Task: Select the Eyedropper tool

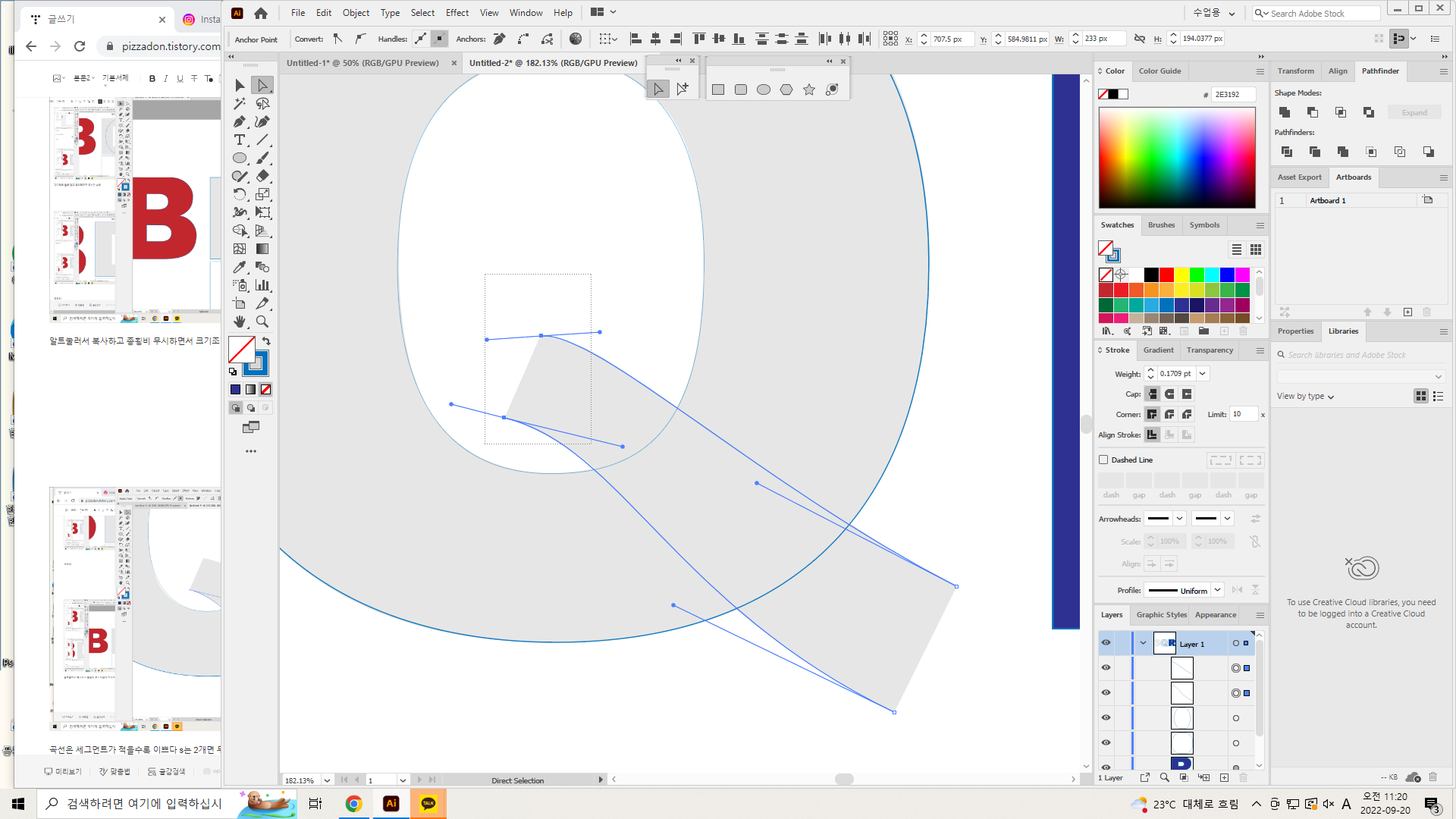Action: [240, 267]
